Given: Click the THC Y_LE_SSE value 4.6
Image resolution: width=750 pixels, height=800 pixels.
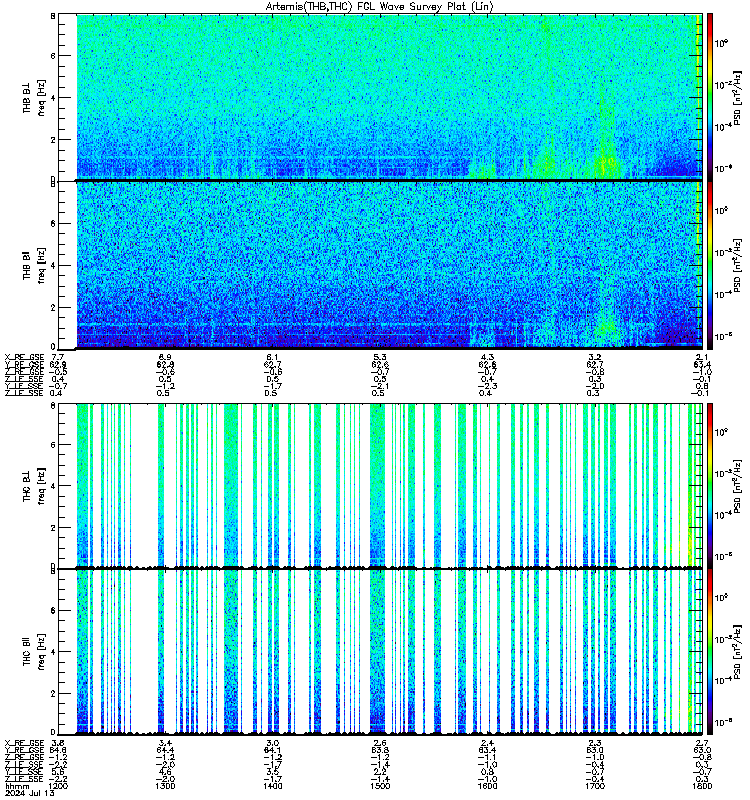Looking at the screenshot, I should (165, 772).
